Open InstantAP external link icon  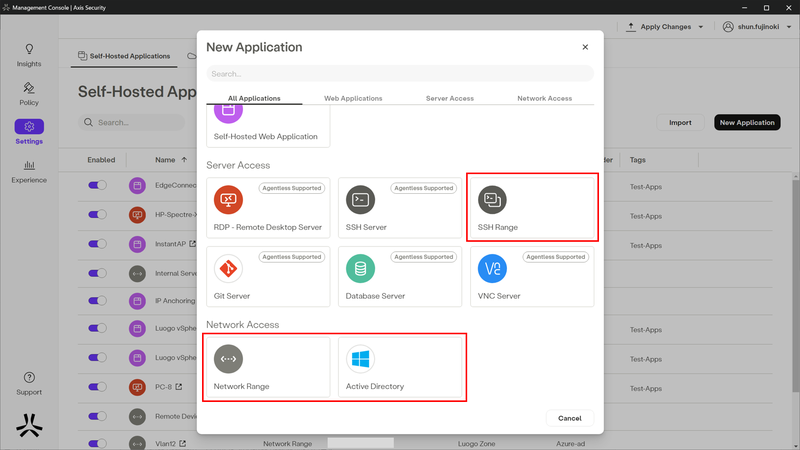coord(192,244)
